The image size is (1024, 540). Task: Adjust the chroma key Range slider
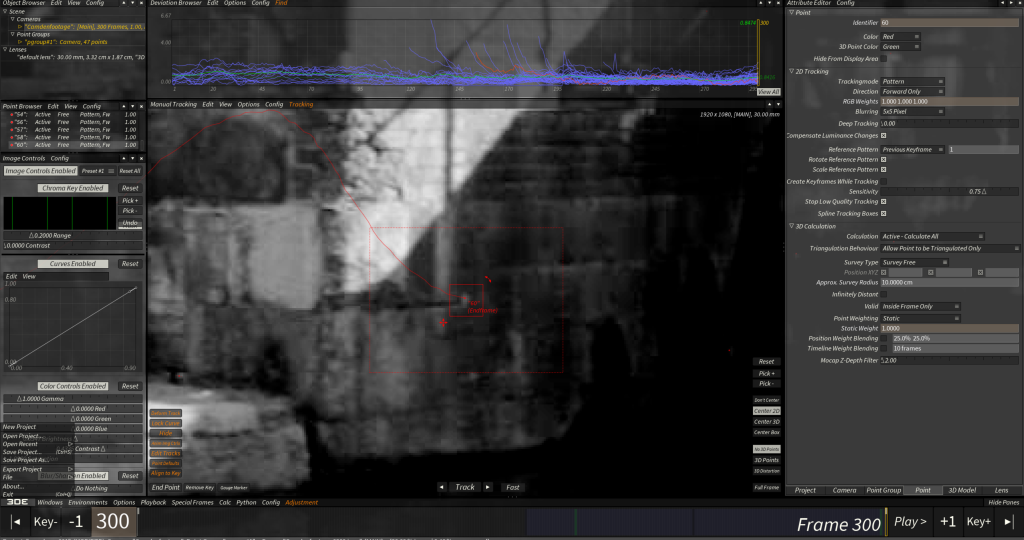pyautogui.click(x=72, y=235)
